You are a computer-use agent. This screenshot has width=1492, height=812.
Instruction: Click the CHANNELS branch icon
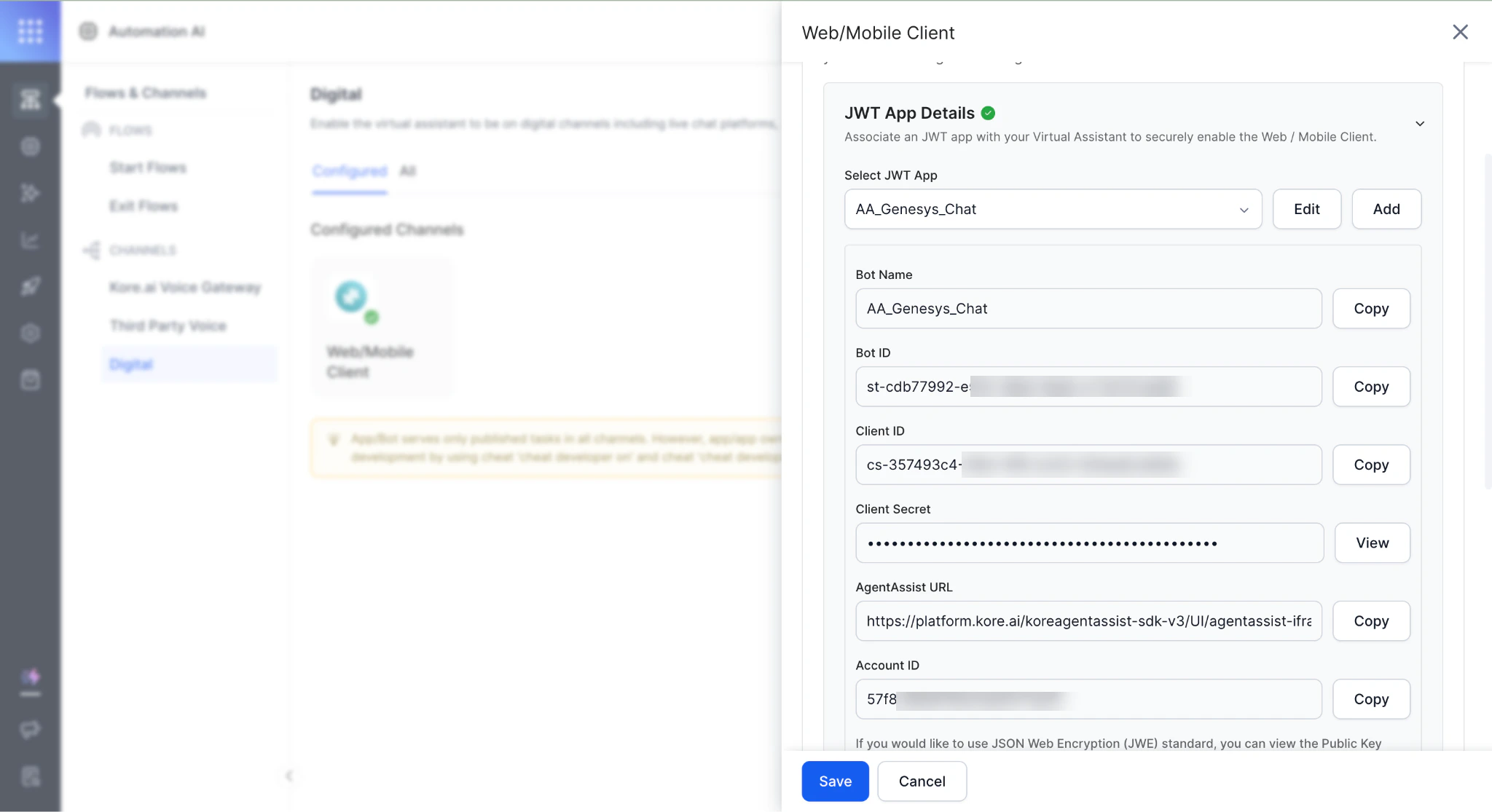click(x=92, y=250)
